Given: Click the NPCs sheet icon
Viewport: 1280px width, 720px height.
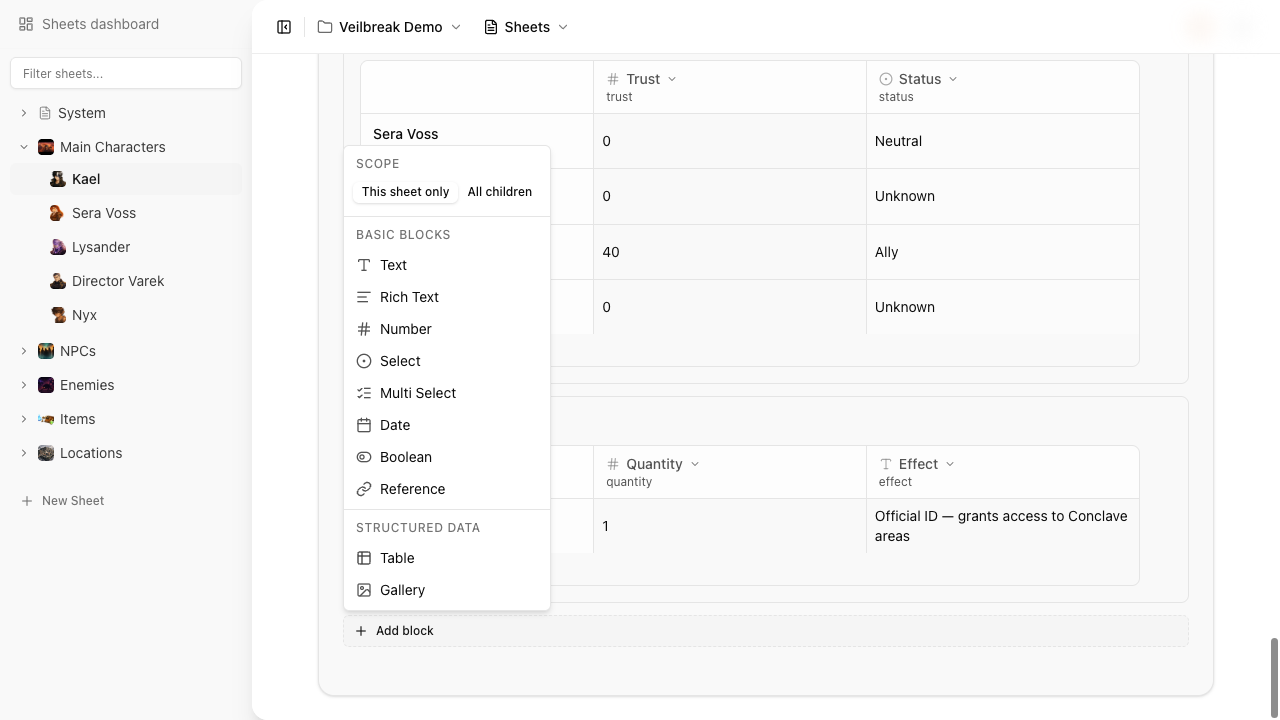Looking at the screenshot, I should click(46, 351).
